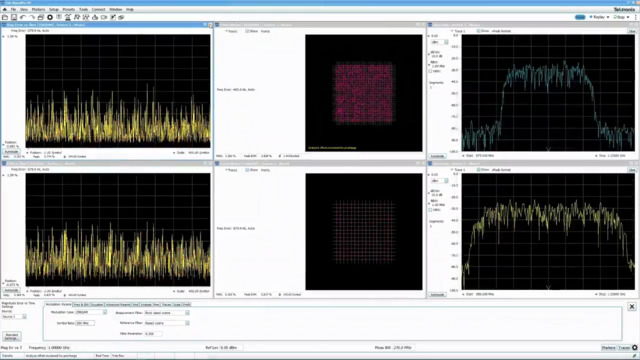Toggle VBW checkbox in upper spectrum display
Viewport: 640px width, 360px height.
tap(430, 71)
